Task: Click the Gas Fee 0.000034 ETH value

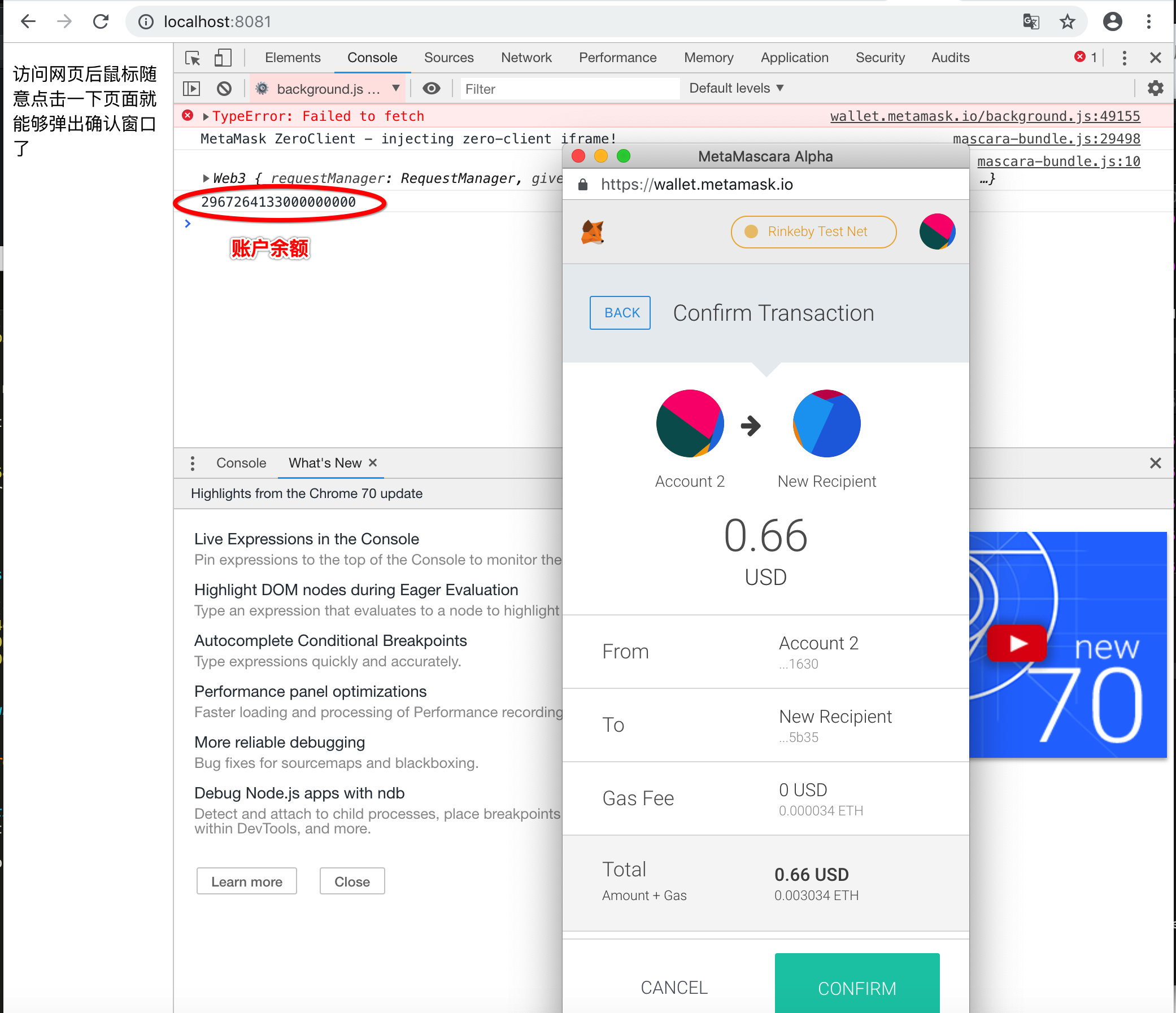Action: [821, 810]
